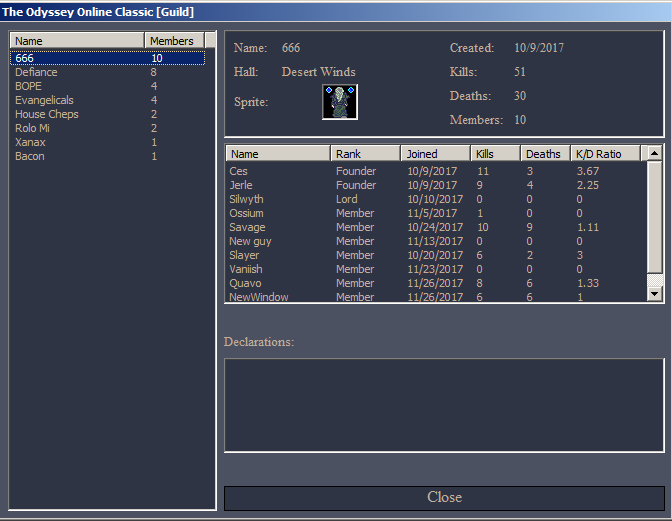Image resolution: width=672 pixels, height=521 pixels.
Task: Sort members by Rank column header
Action: tap(364, 154)
